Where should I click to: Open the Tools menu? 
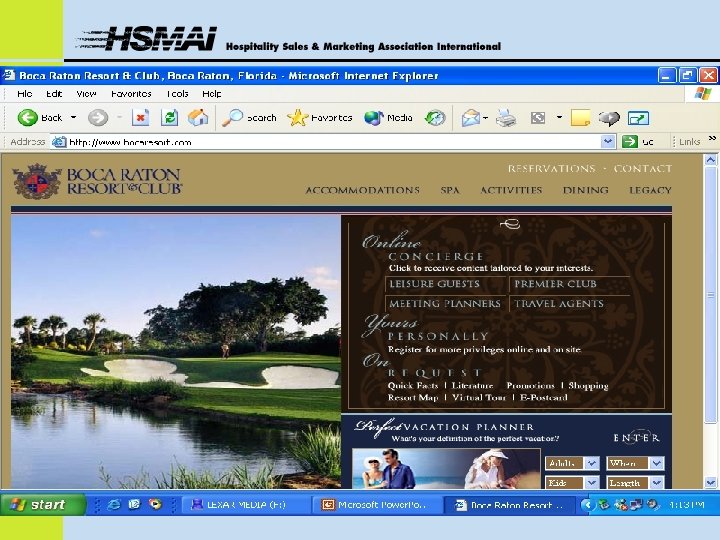[178, 94]
